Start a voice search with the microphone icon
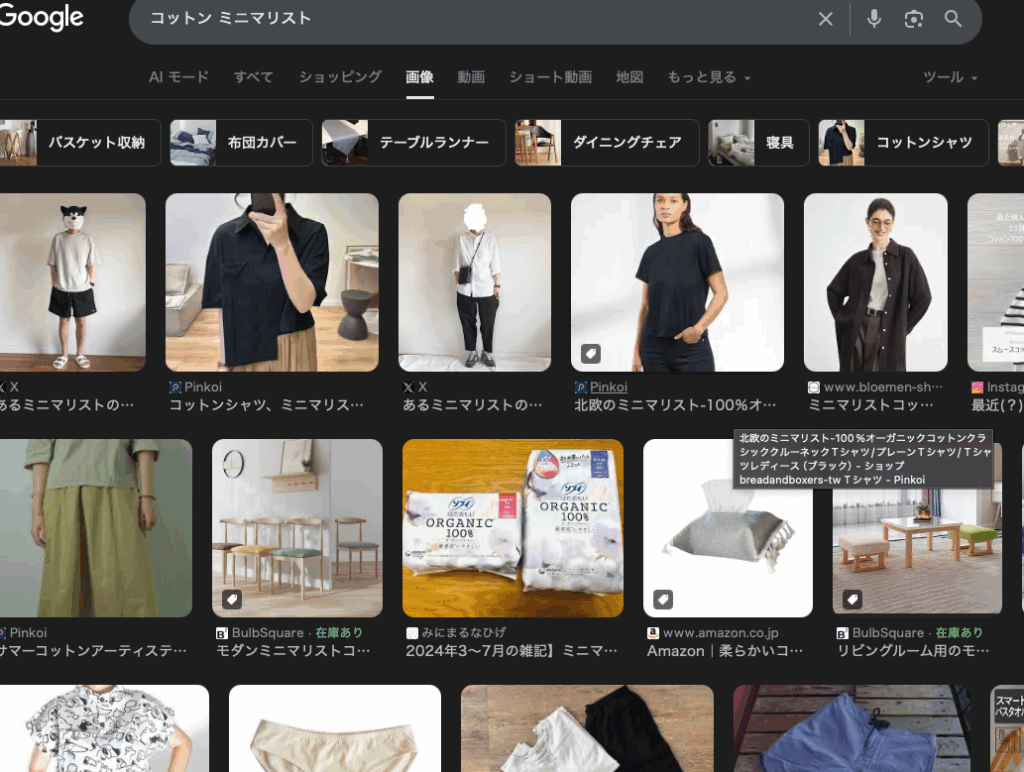The width and height of the screenshot is (1024, 772). (x=873, y=18)
